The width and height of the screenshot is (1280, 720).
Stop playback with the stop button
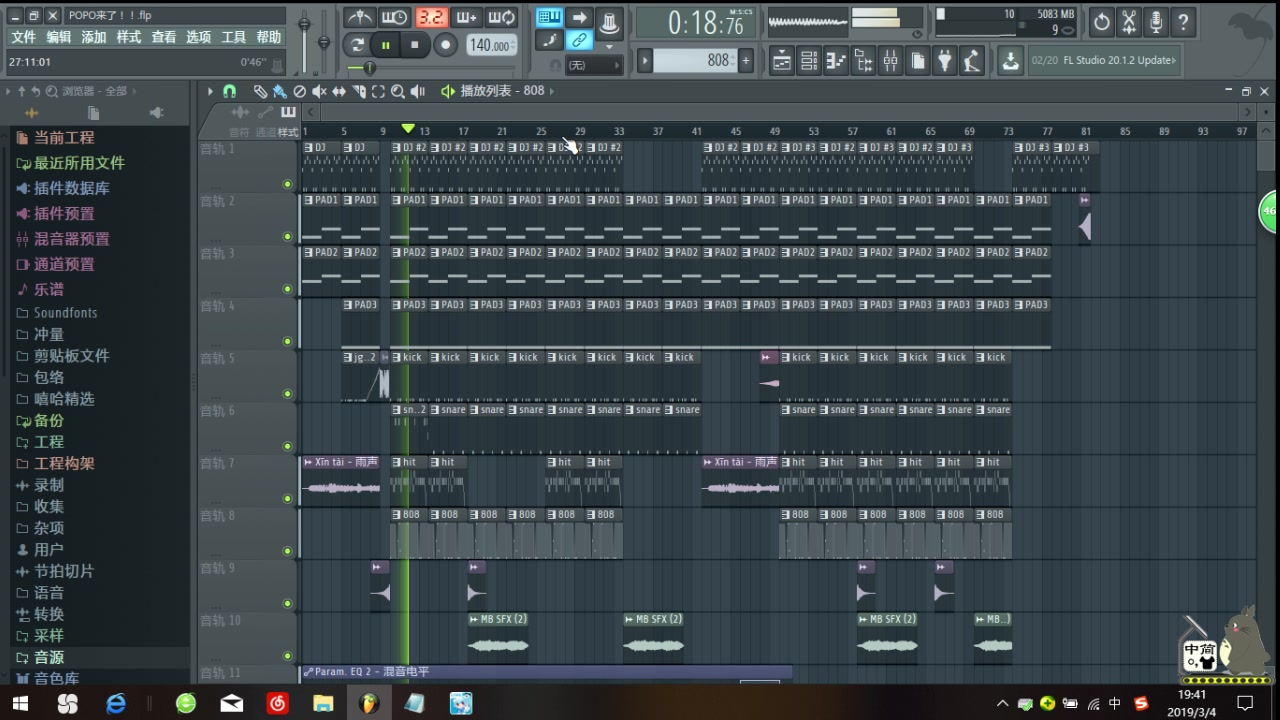(x=415, y=45)
